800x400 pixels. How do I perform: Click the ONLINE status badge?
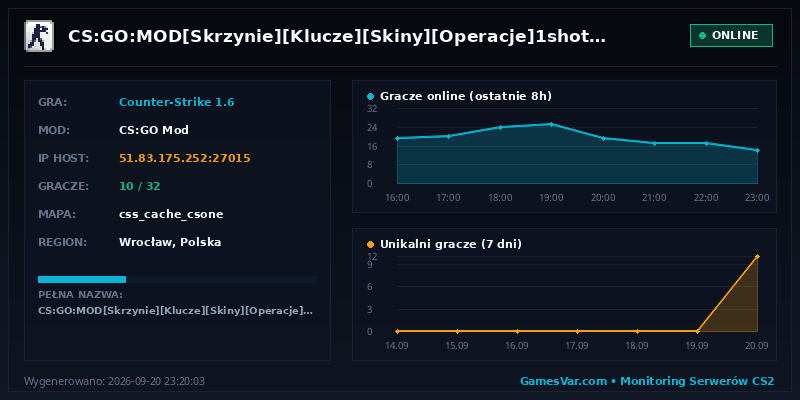731,36
